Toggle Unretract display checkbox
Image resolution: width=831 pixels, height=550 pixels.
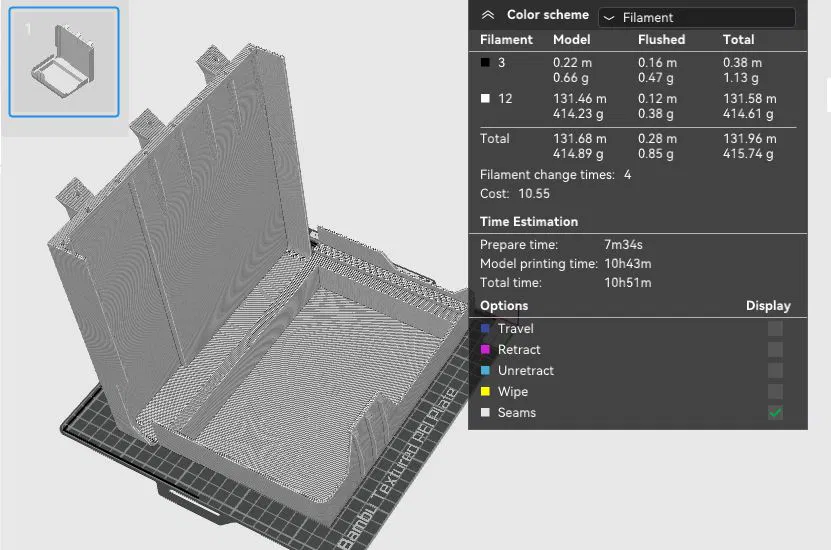(x=775, y=370)
